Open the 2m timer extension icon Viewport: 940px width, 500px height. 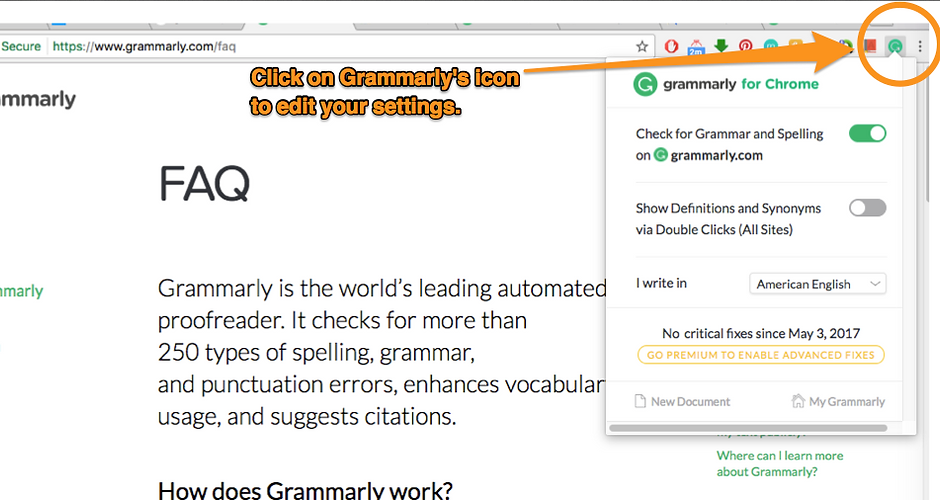pos(696,47)
